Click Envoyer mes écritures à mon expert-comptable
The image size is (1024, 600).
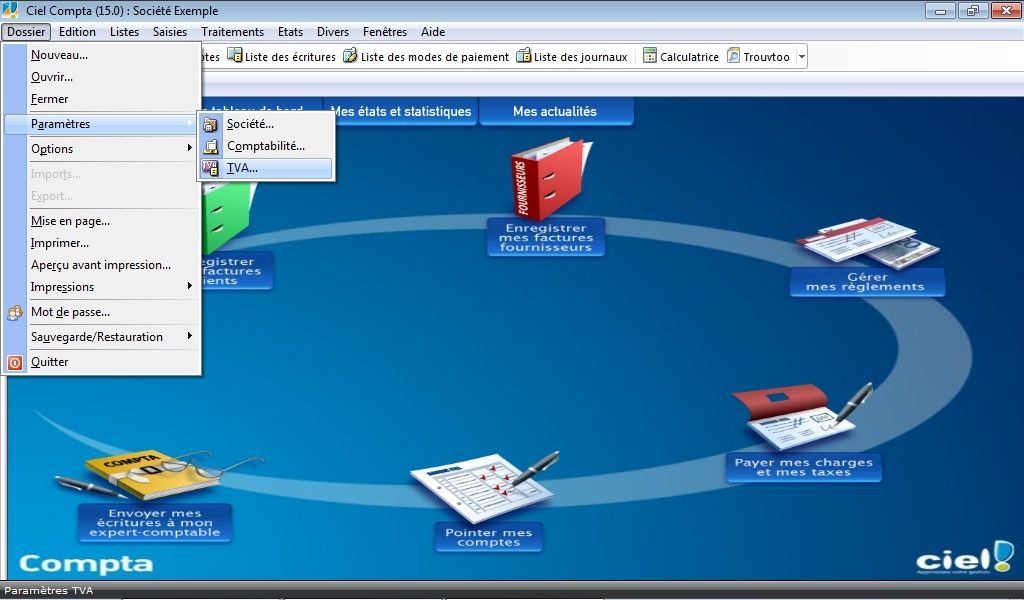coord(155,523)
